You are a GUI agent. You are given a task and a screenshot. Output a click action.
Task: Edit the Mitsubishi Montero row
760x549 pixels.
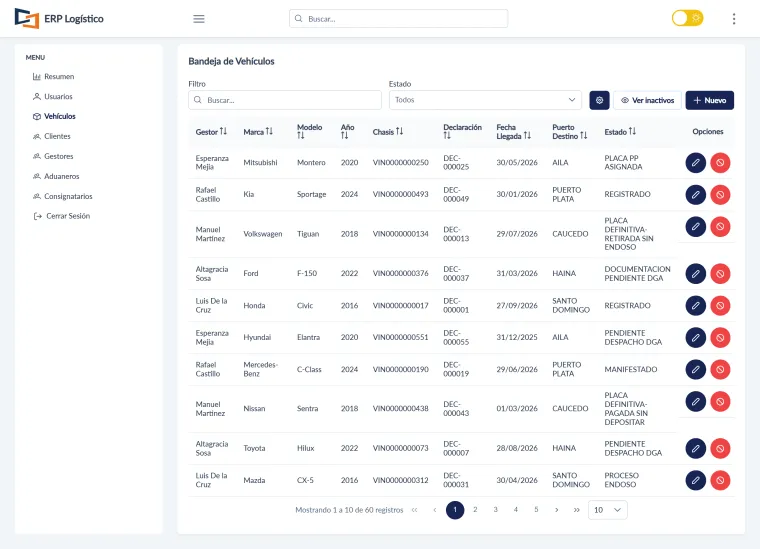pyautogui.click(x=695, y=163)
